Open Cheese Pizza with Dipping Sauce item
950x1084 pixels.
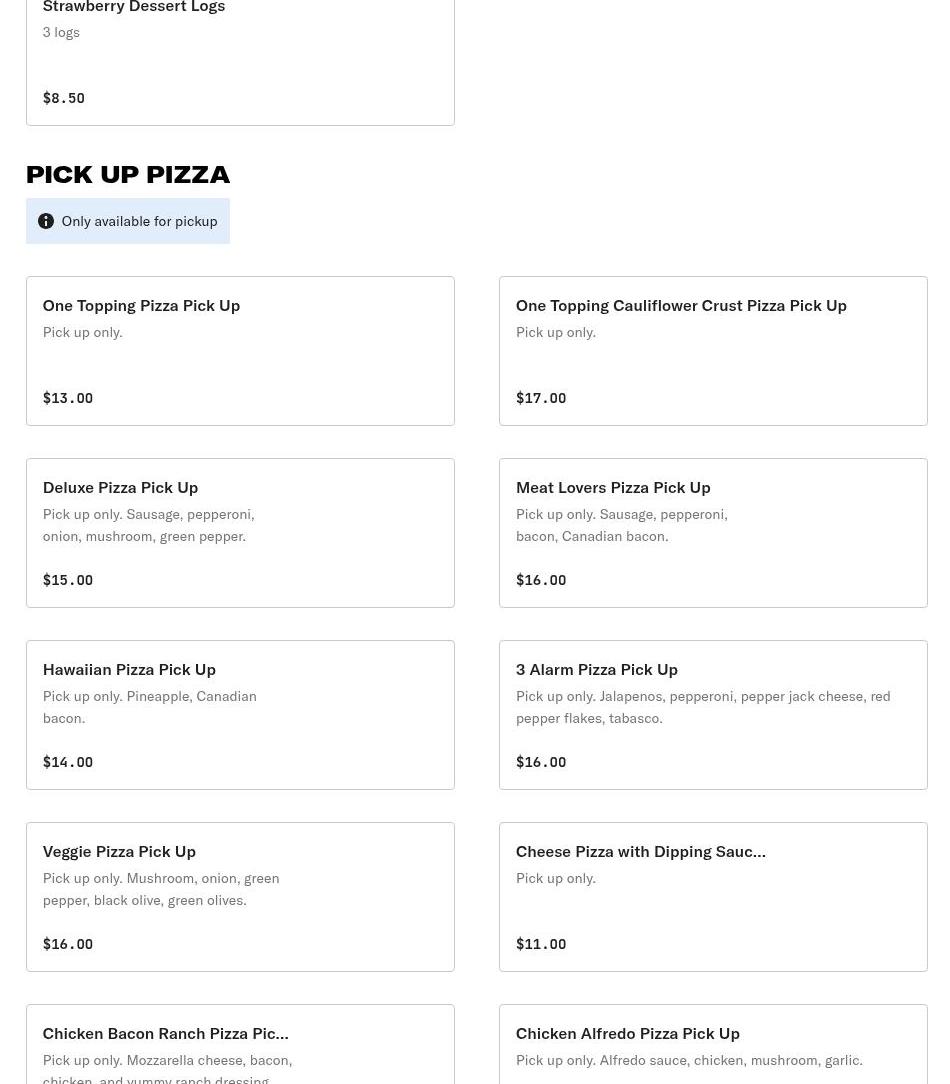[x=712, y=896]
